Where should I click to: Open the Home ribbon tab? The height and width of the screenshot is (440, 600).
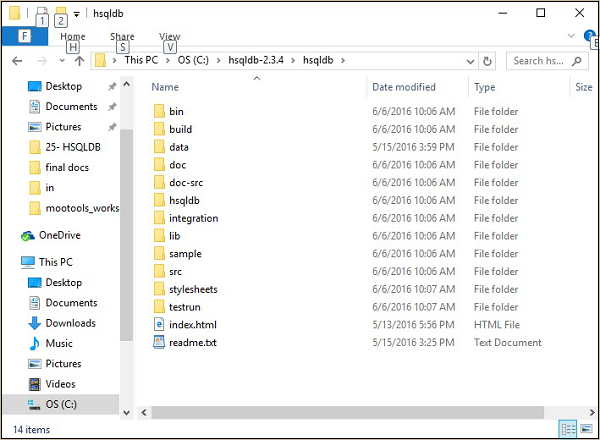click(73, 37)
